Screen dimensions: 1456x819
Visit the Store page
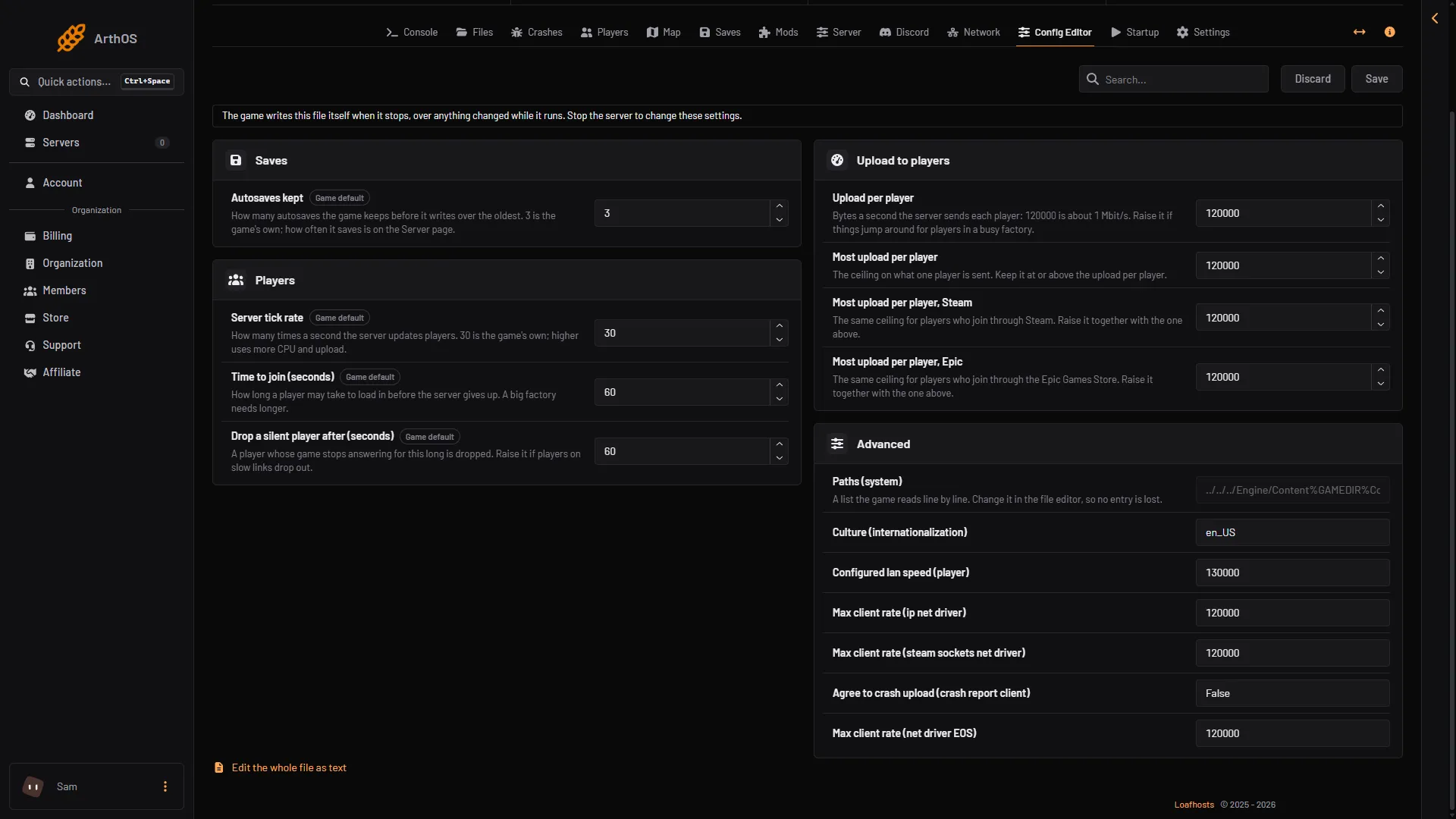pyautogui.click(x=96, y=318)
